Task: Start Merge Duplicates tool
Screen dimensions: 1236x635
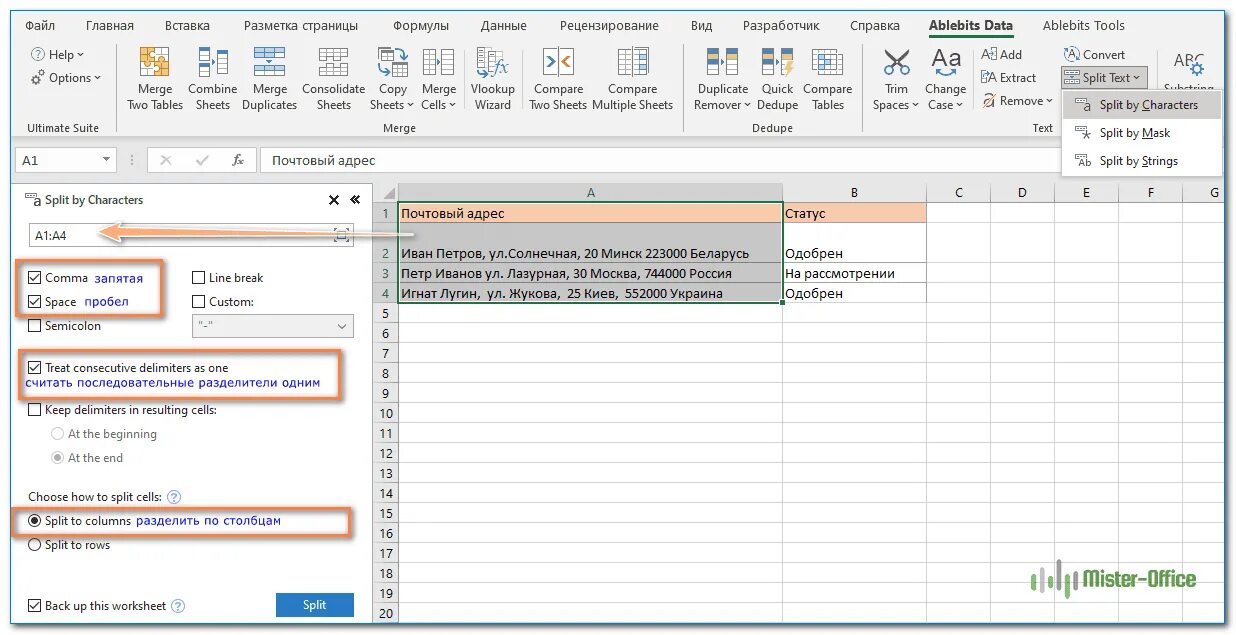Action: coord(269,78)
